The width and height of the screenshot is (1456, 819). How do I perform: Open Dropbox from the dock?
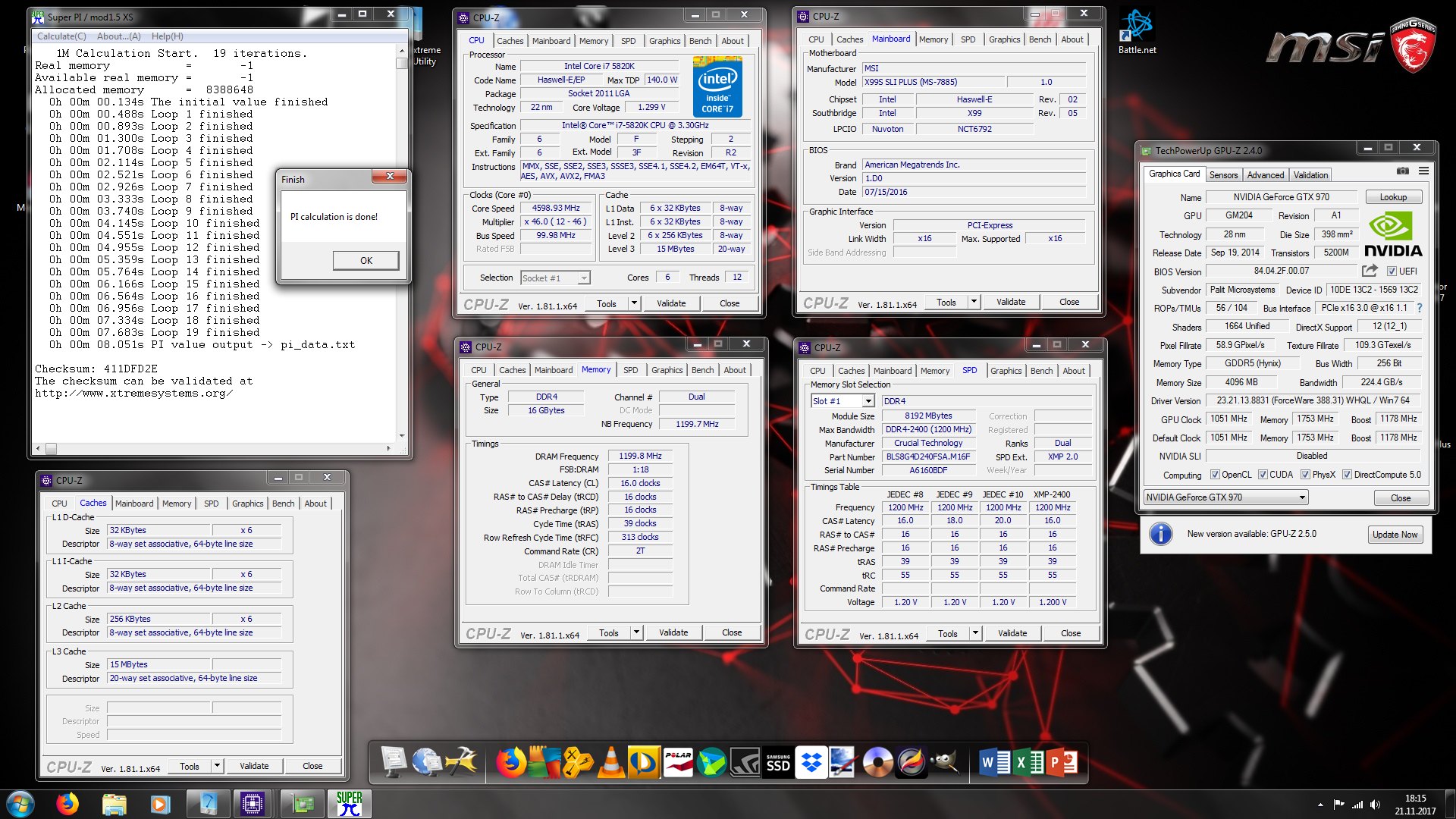(x=811, y=762)
